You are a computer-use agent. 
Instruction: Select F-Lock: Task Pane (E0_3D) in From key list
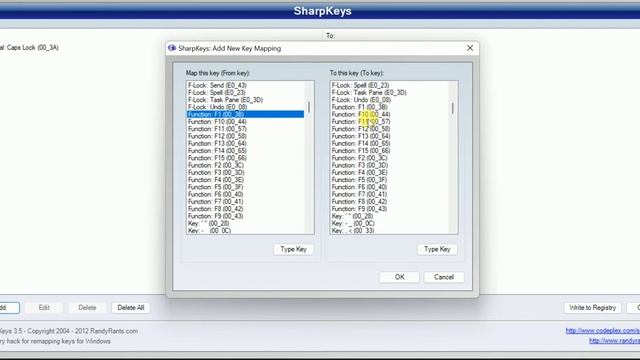[x=245, y=100]
